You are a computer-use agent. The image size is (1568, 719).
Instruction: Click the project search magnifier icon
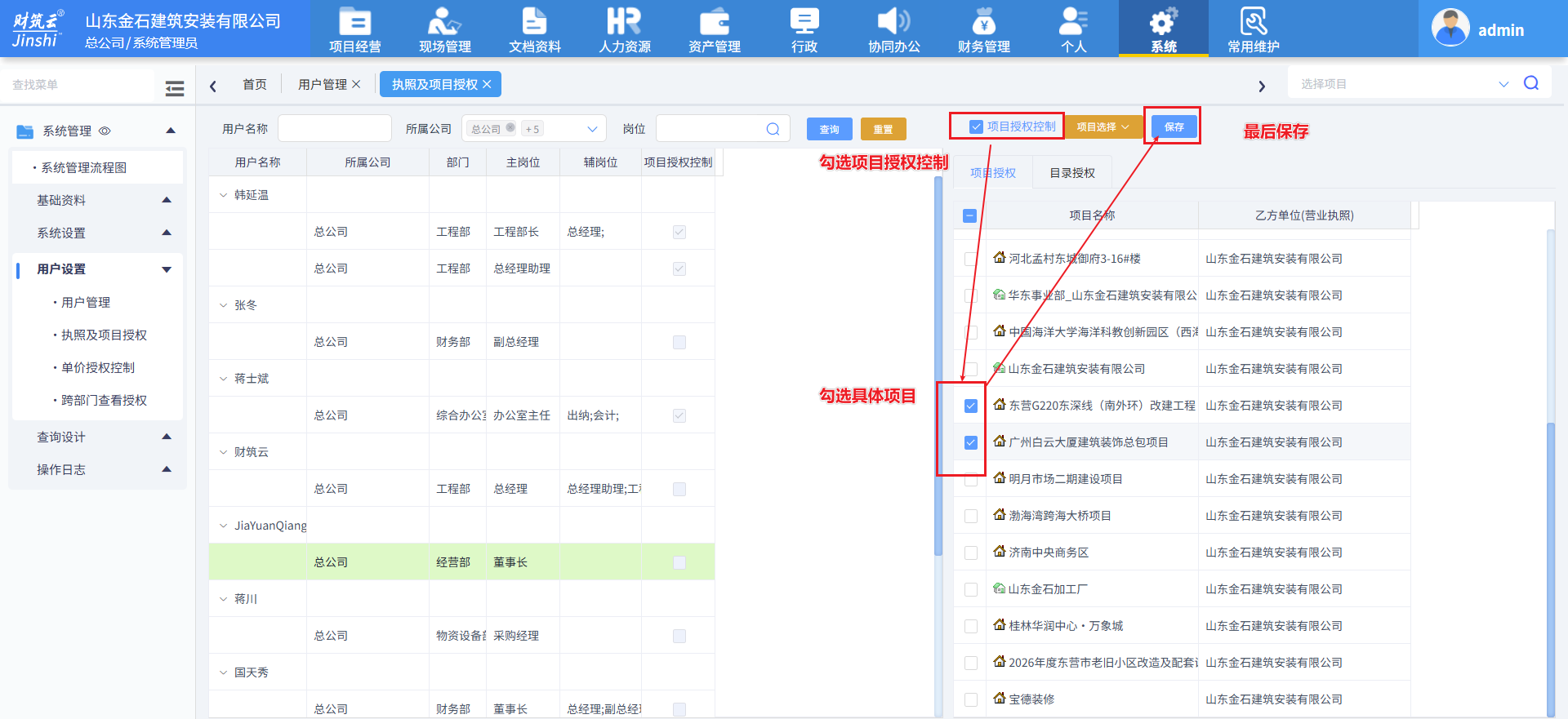pos(1531,83)
